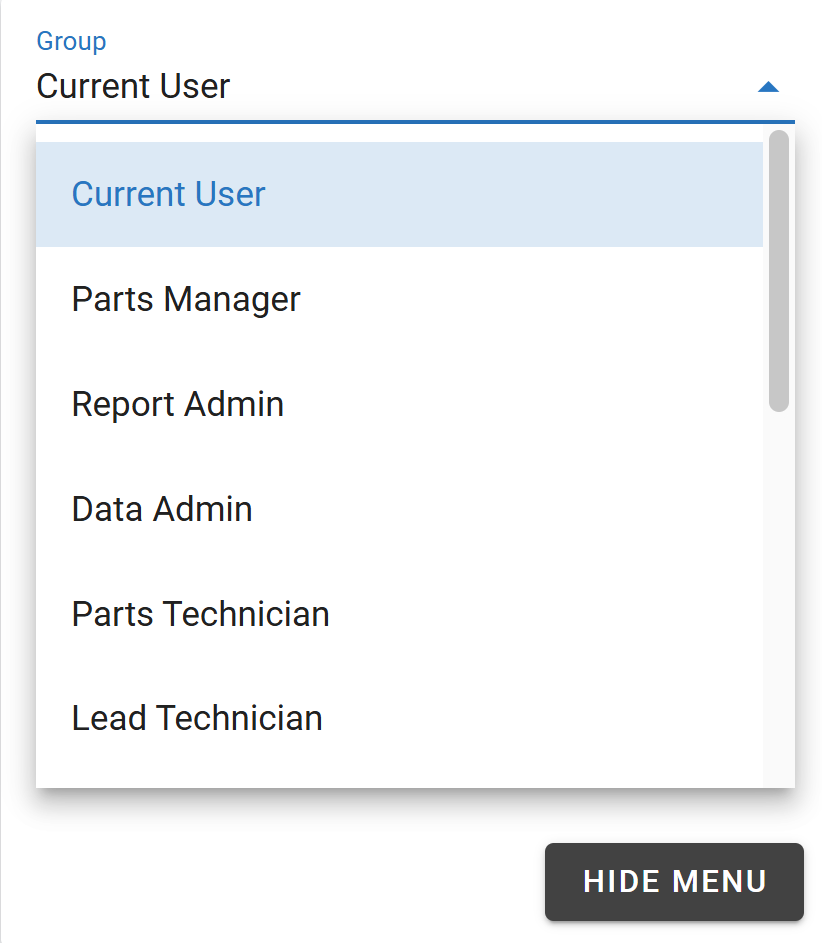Collapse the Group dropdown via the caret
This screenshot has width=822, height=943.
pyautogui.click(x=767, y=87)
